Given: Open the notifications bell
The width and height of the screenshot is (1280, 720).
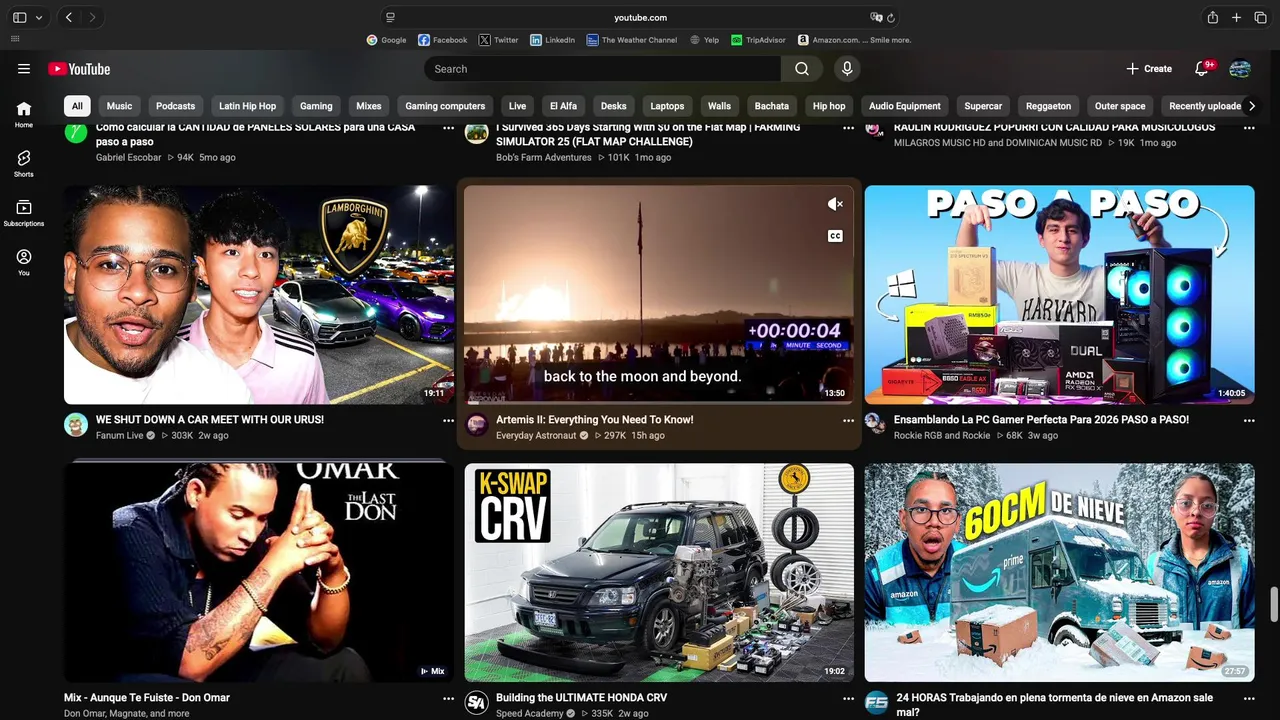Looking at the screenshot, I should pos(1203,69).
